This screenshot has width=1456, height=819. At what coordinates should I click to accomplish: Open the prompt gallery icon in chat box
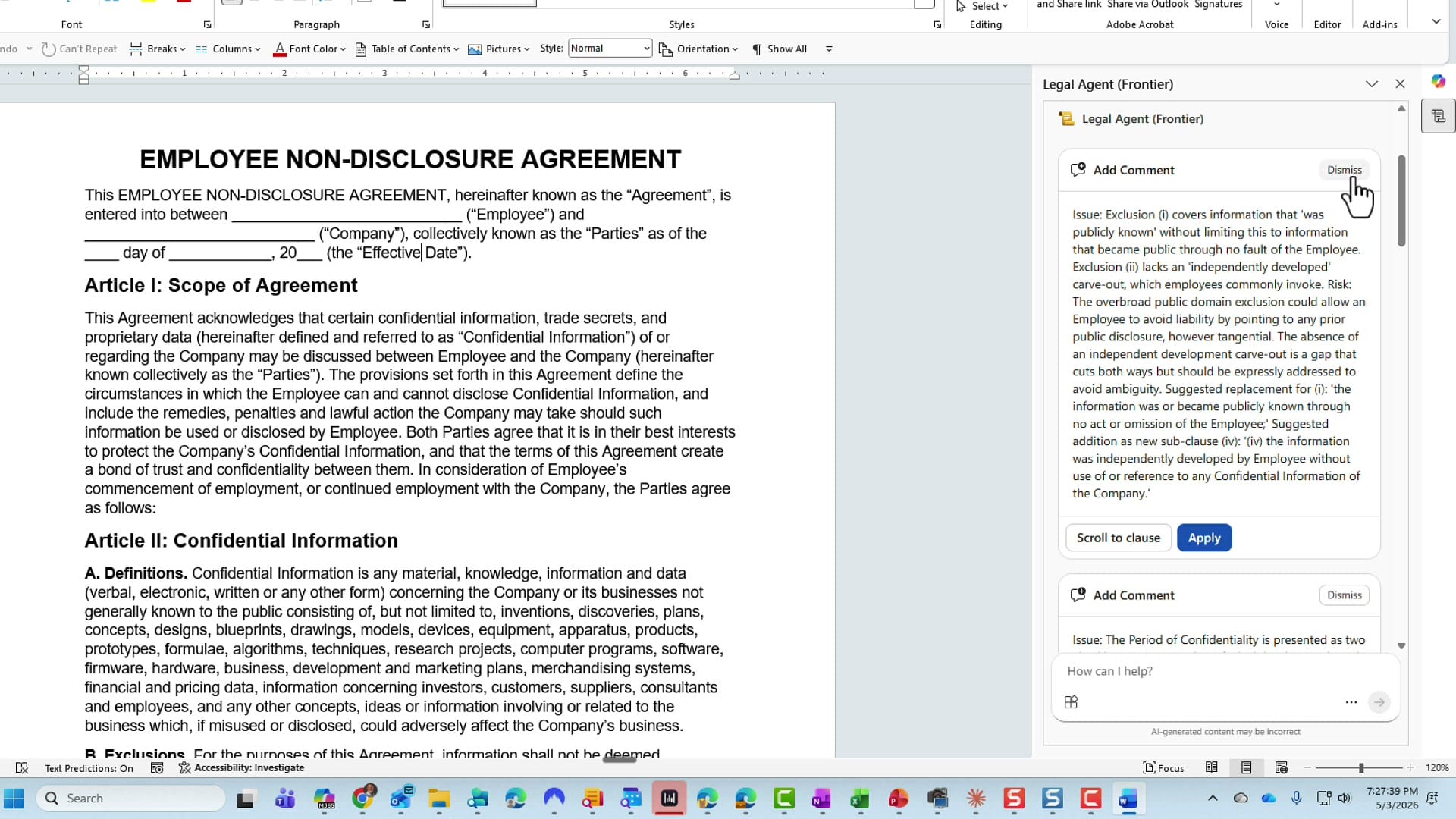click(1071, 702)
